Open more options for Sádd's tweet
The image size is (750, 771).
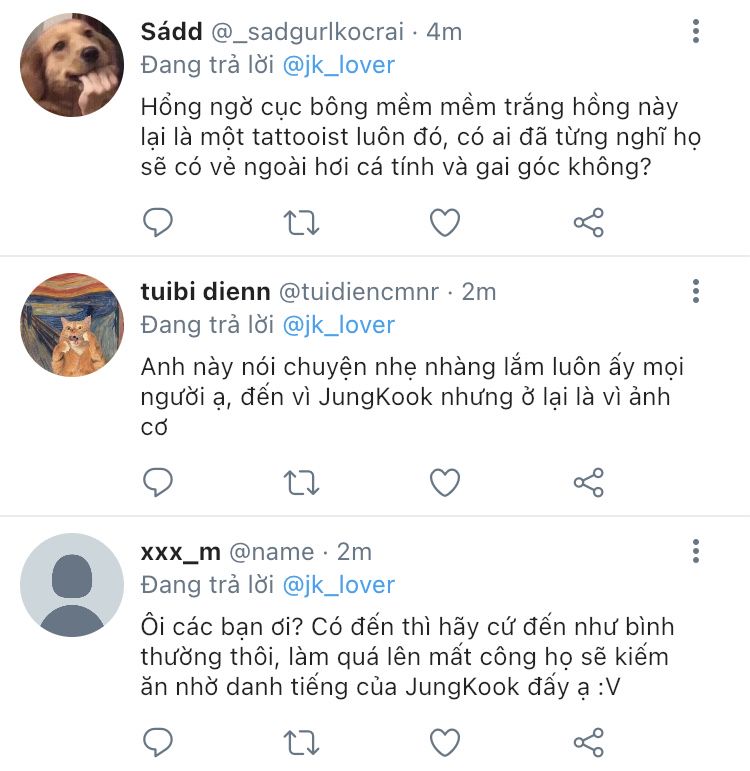tap(696, 32)
